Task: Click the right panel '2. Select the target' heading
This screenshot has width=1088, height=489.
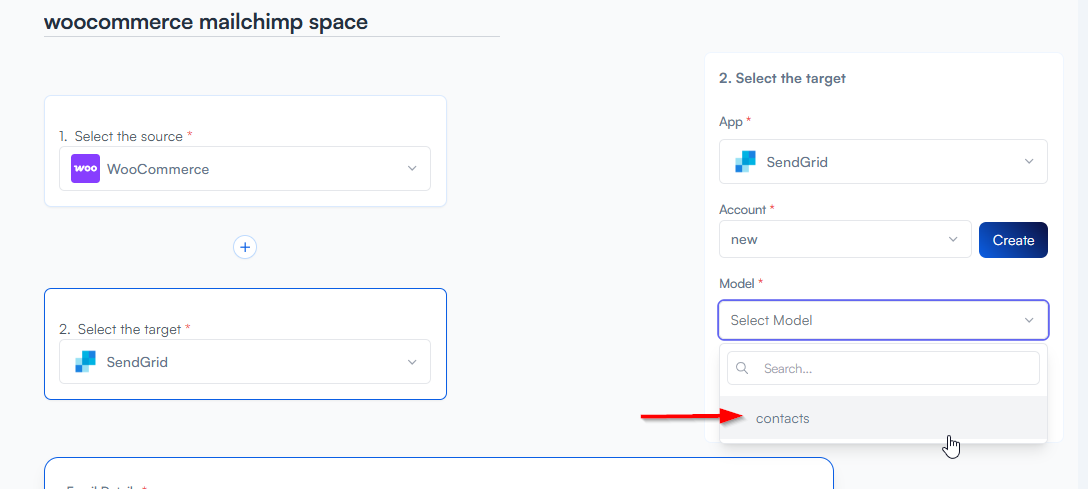Action: click(782, 78)
